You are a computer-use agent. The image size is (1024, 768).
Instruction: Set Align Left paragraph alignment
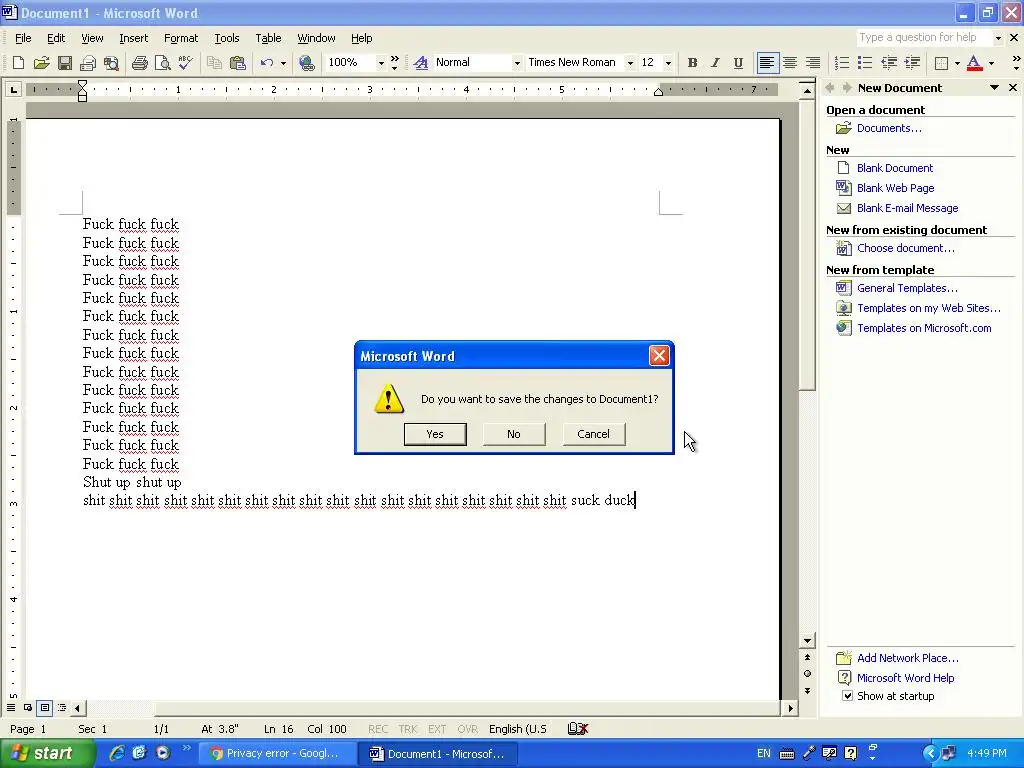click(x=767, y=63)
